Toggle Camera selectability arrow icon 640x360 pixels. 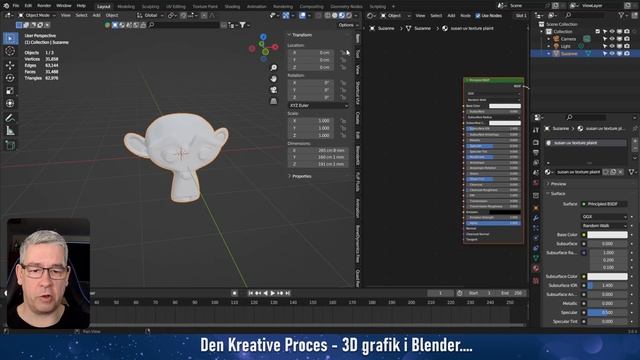point(605,39)
